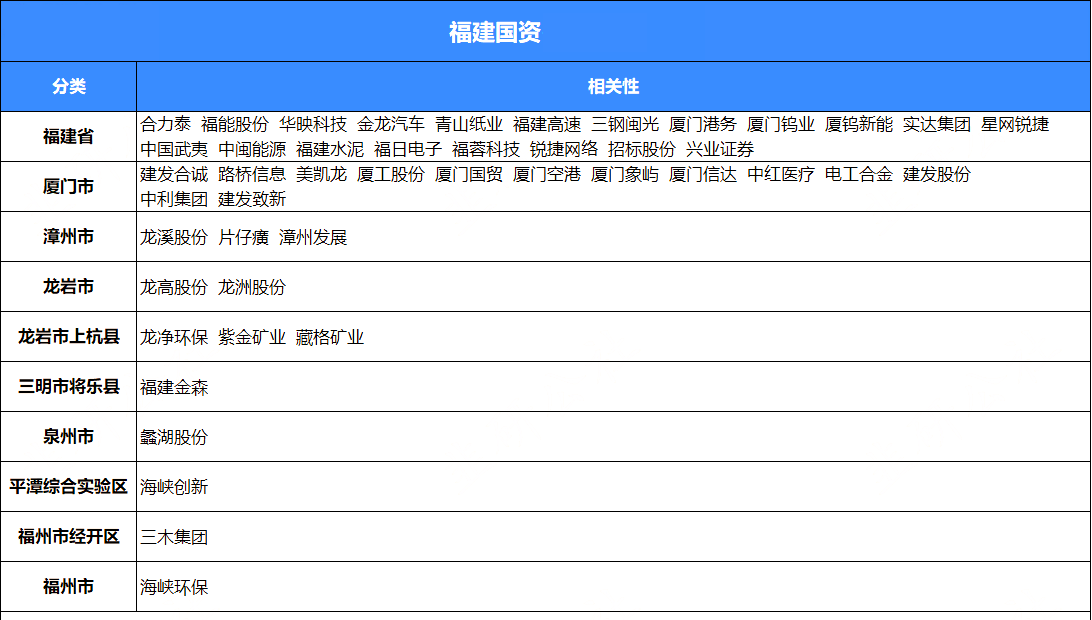Click 建发合诚 in the 厦门市 row
1092x620 pixels.
pyautogui.click(x=174, y=174)
